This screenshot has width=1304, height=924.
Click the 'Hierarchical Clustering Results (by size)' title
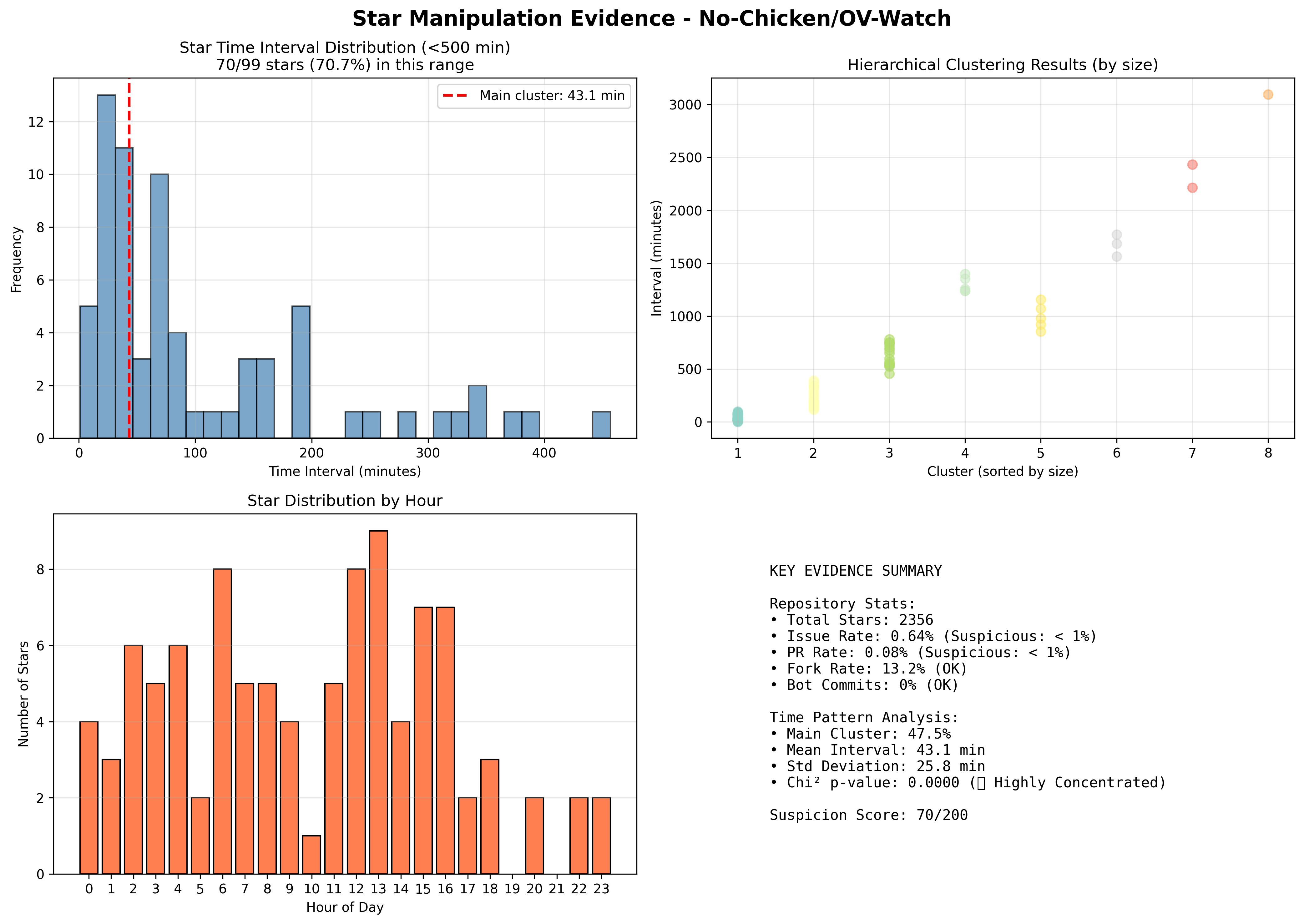(1003, 65)
